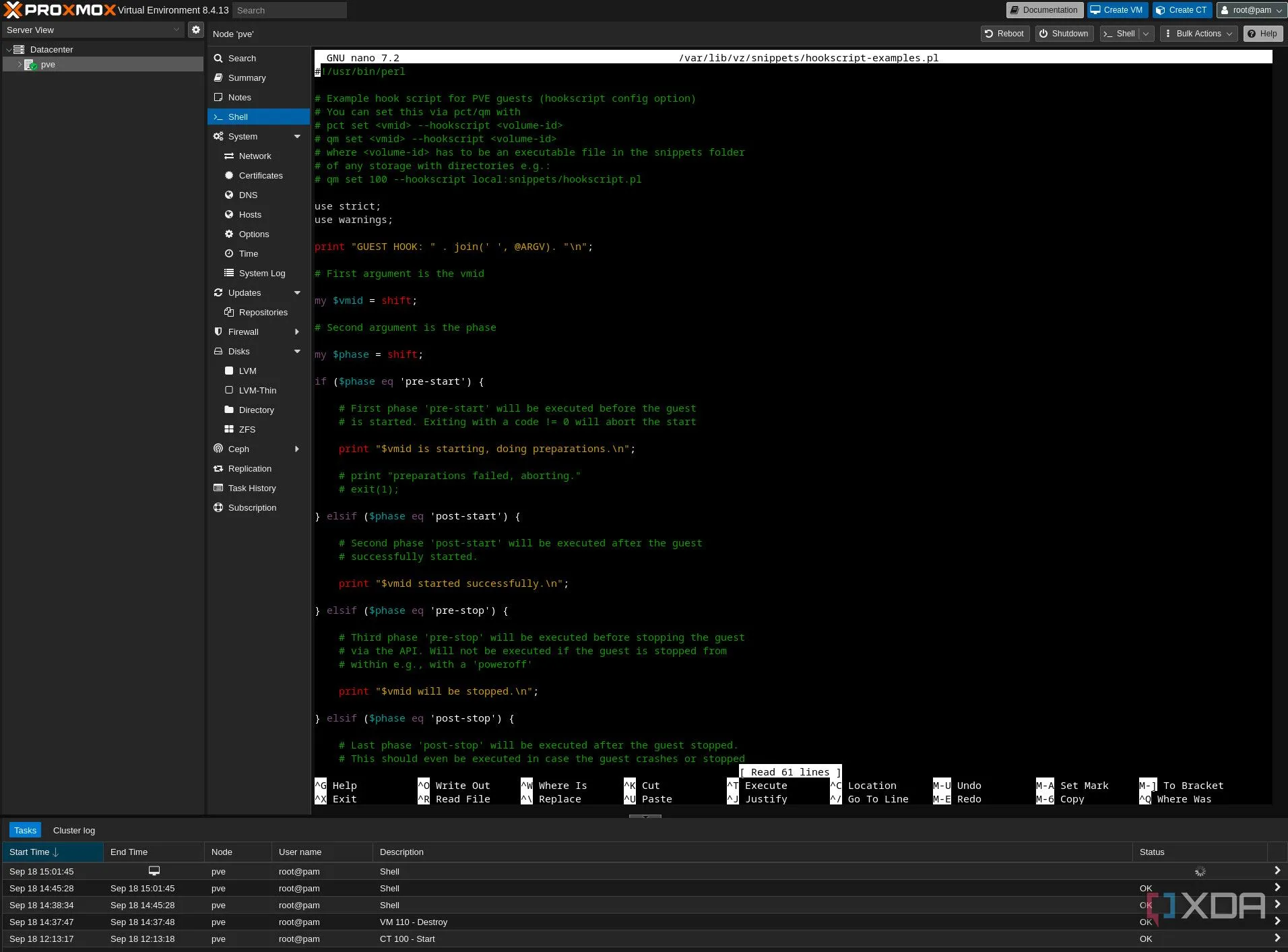This screenshot has width=1288, height=952.
Task: Open the Bulk Actions dropdown
Action: [1198, 34]
